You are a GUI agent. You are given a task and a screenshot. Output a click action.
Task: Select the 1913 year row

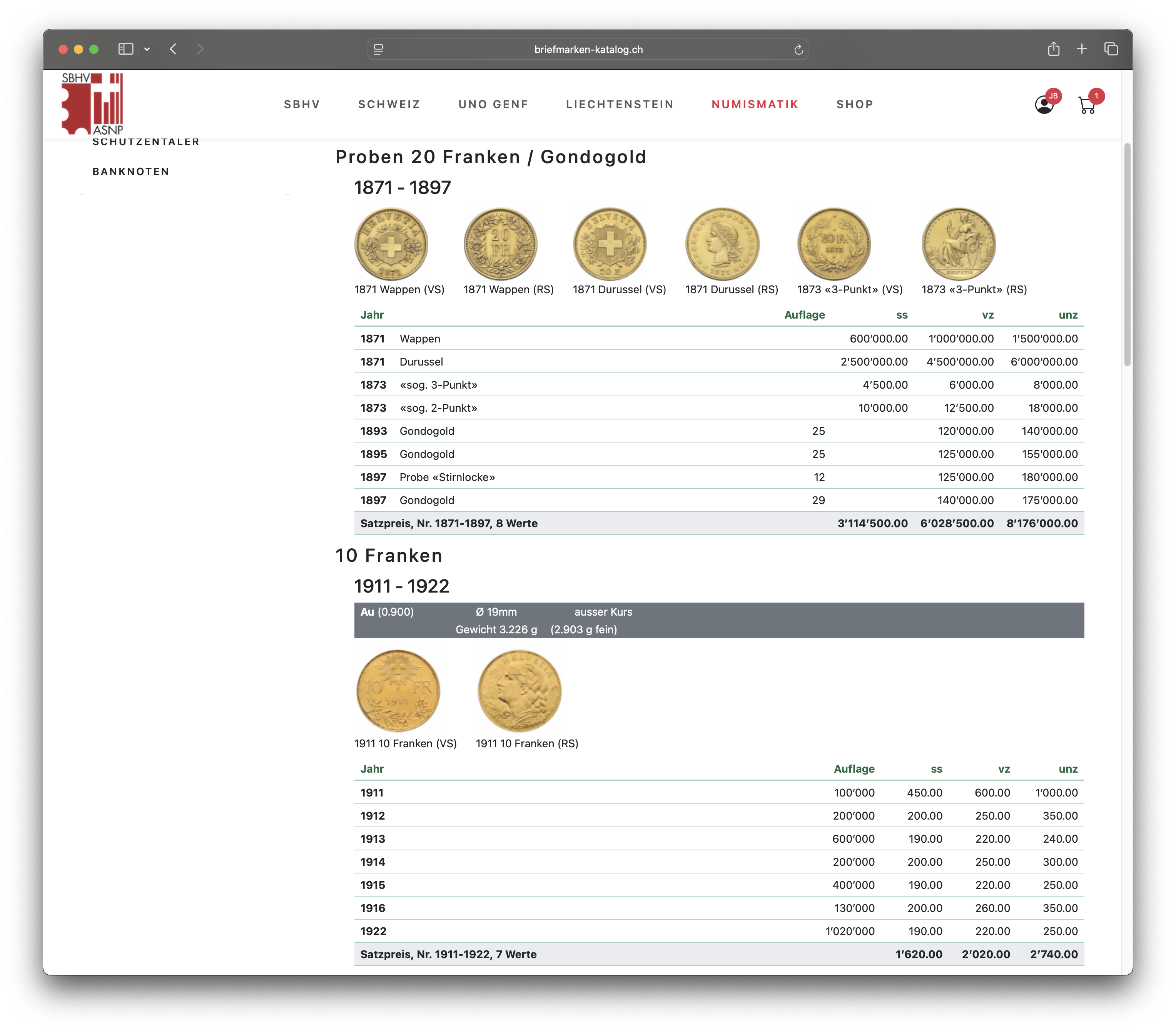tap(719, 839)
